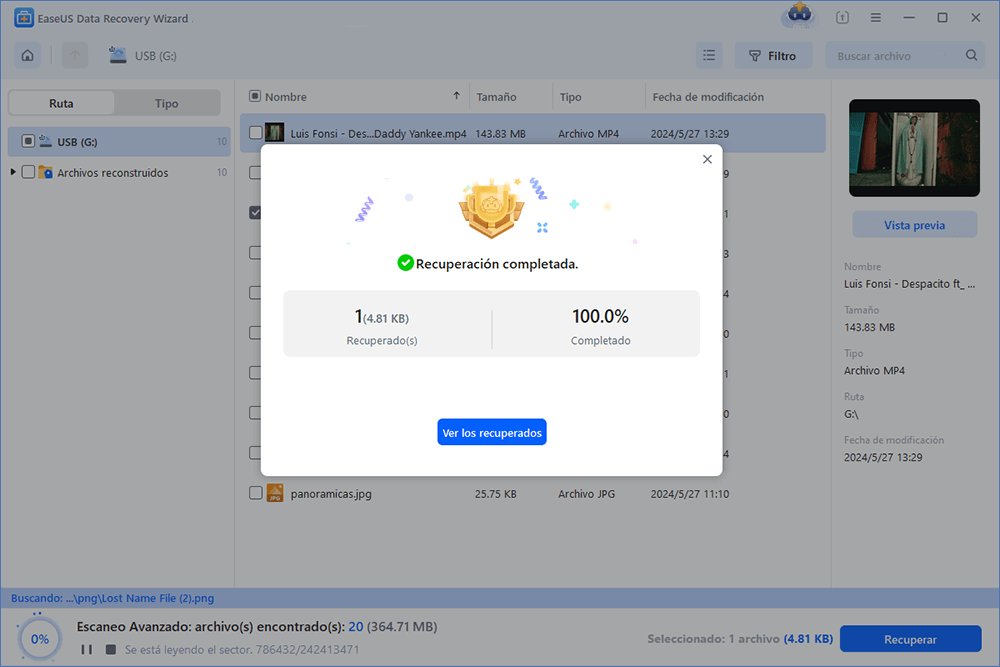Open the Filtro filter options
The image size is (1000, 667).
pos(773,55)
